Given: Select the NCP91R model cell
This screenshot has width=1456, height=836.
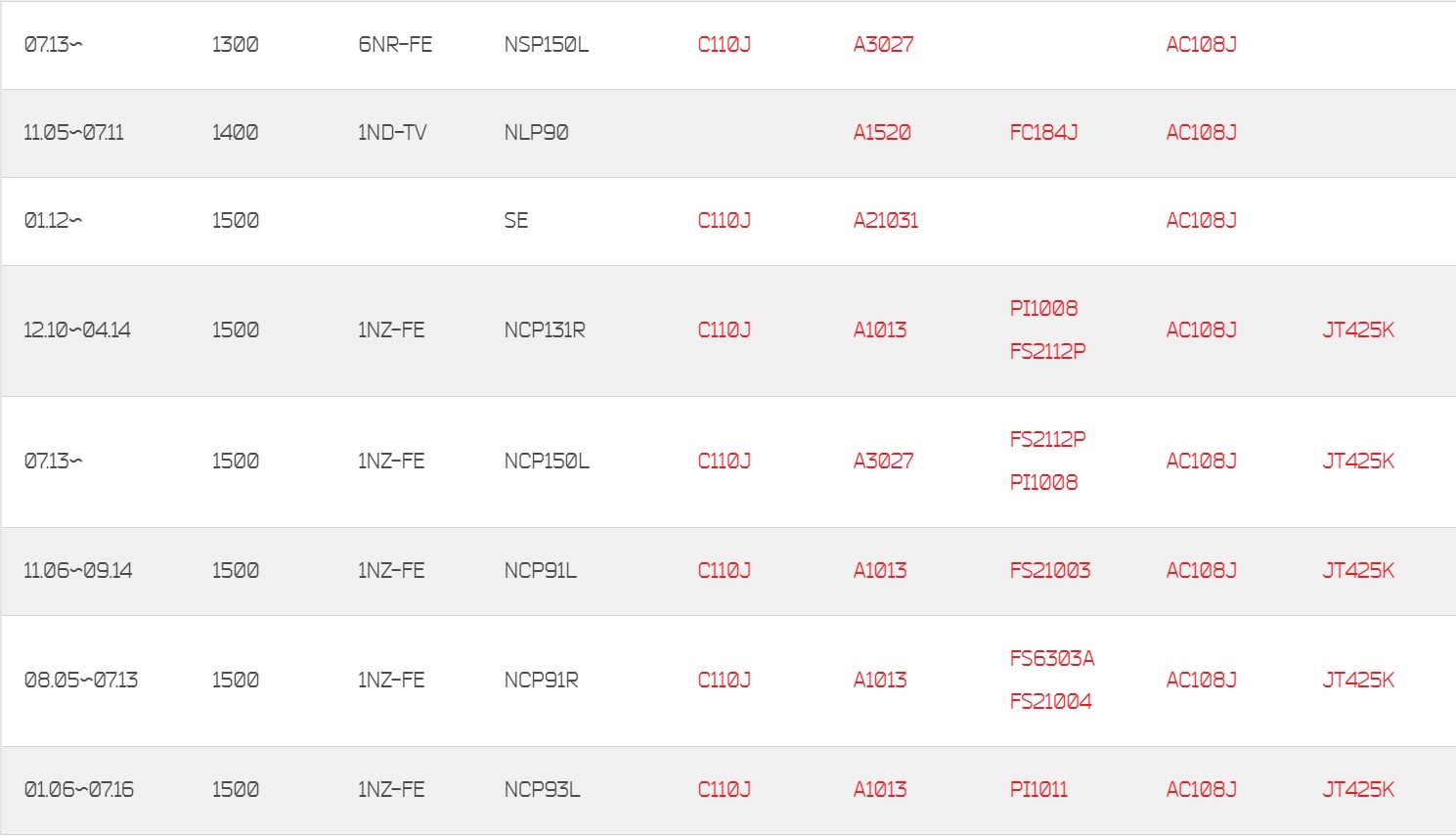Looking at the screenshot, I should click(x=541, y=680).
